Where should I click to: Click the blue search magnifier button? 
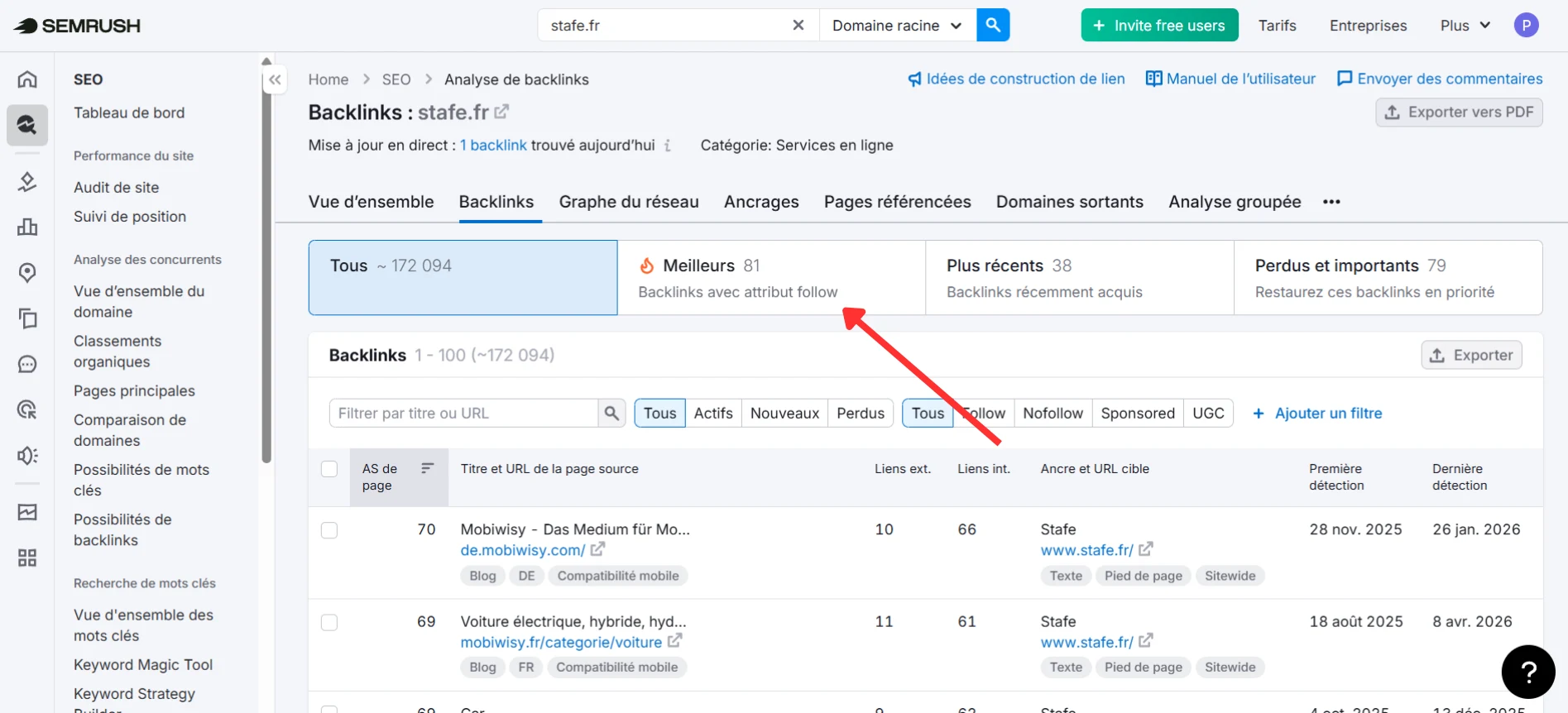(x=993, y=26)
